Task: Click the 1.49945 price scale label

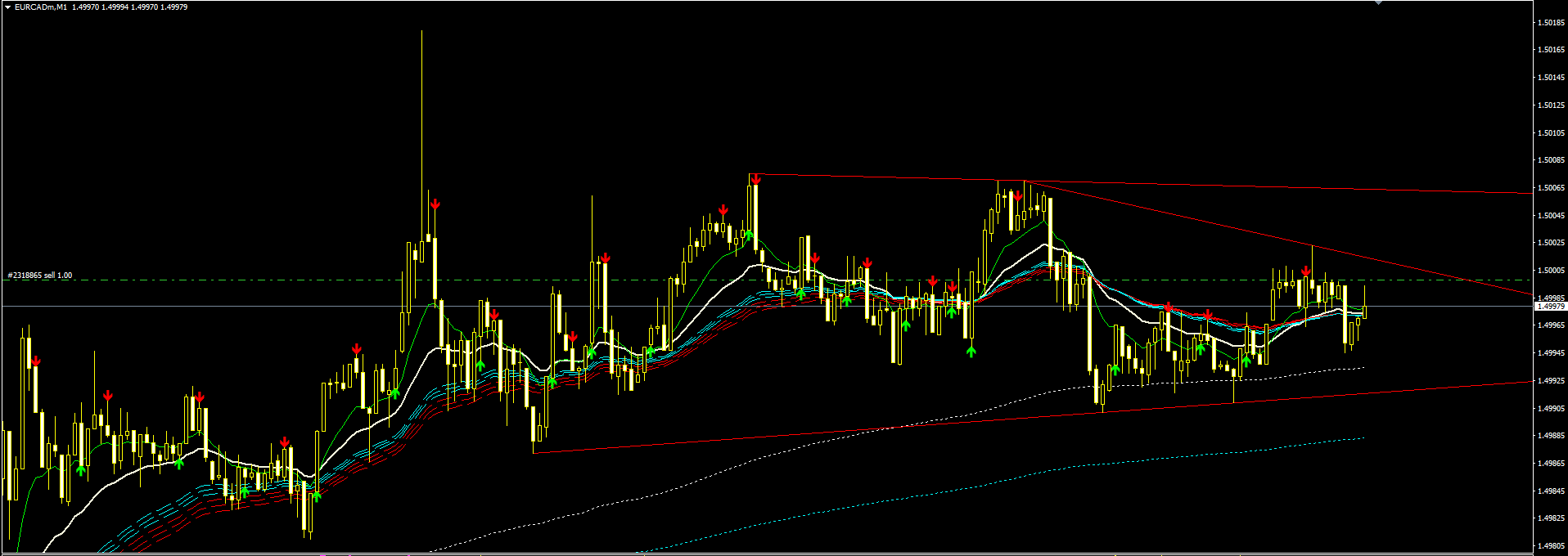Action: tap(1552, 353)
